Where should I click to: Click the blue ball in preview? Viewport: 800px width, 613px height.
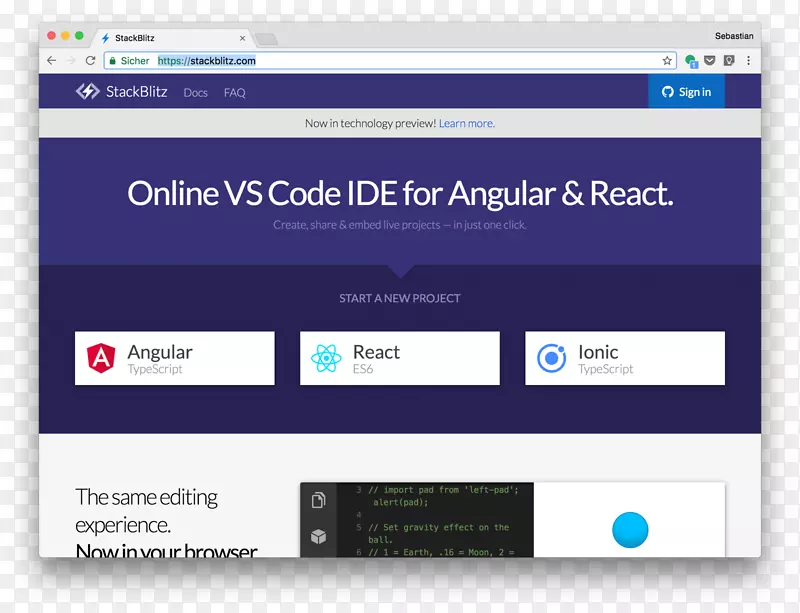(630, 529)
